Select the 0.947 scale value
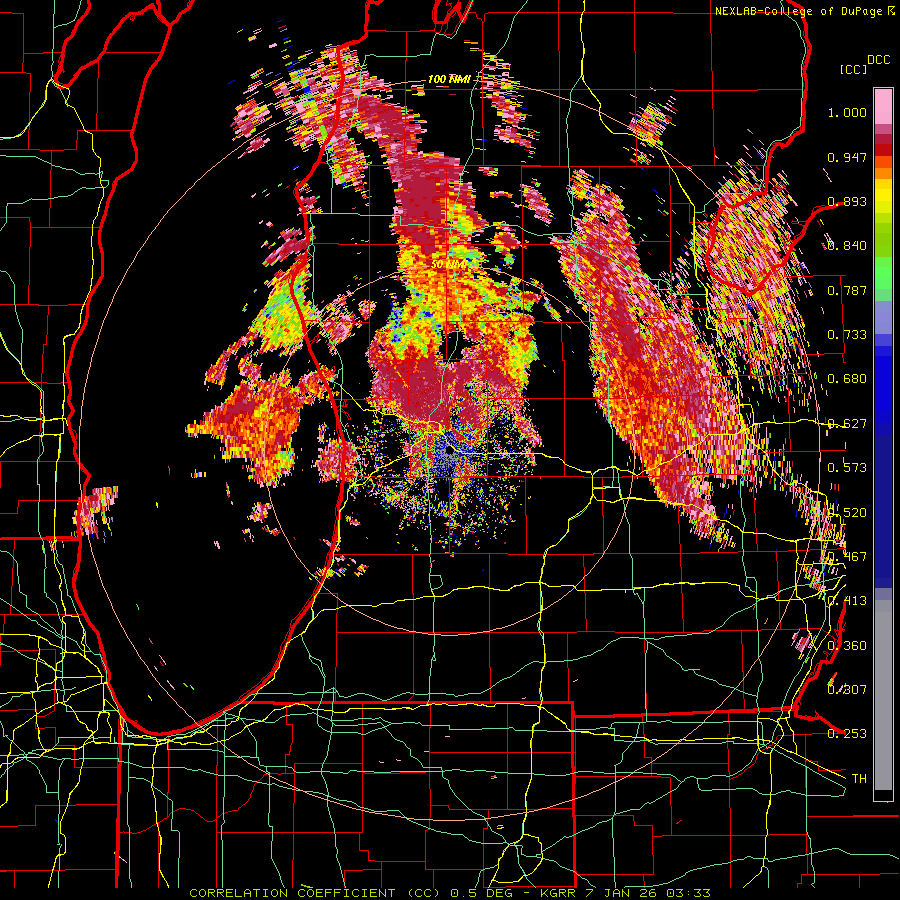Image resolution: width=900 pixels, height=900 pixels. pyautogui.click(x=847, y=157)
